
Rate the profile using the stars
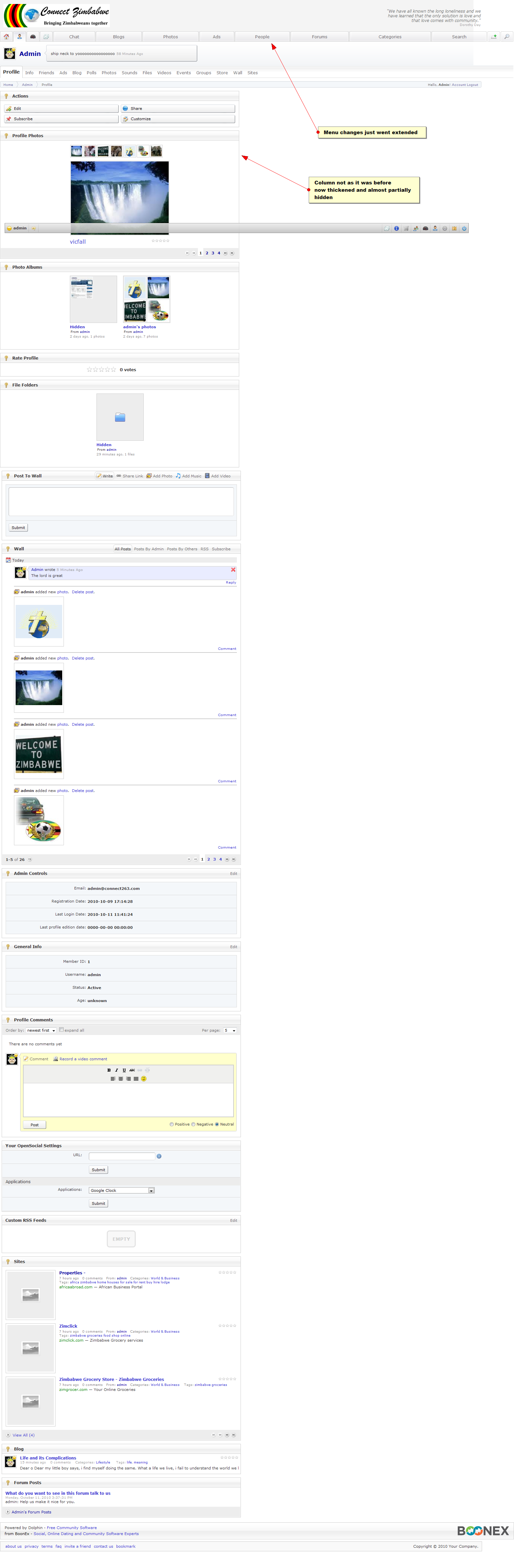(x=101, y=370)
